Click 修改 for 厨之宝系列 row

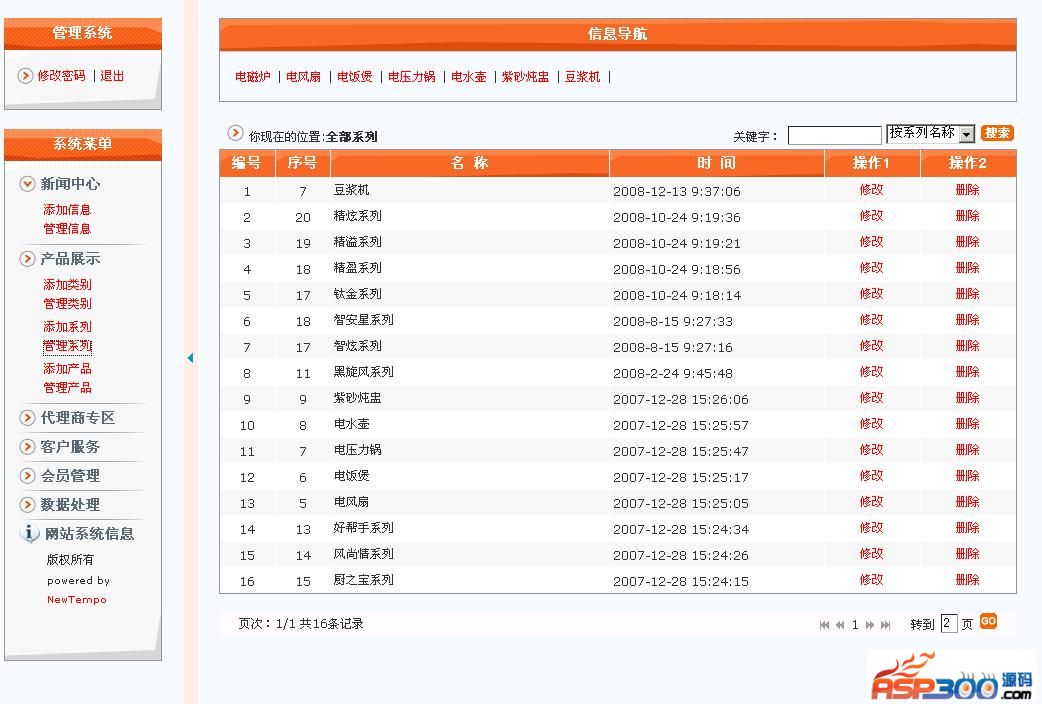[871, 579]
